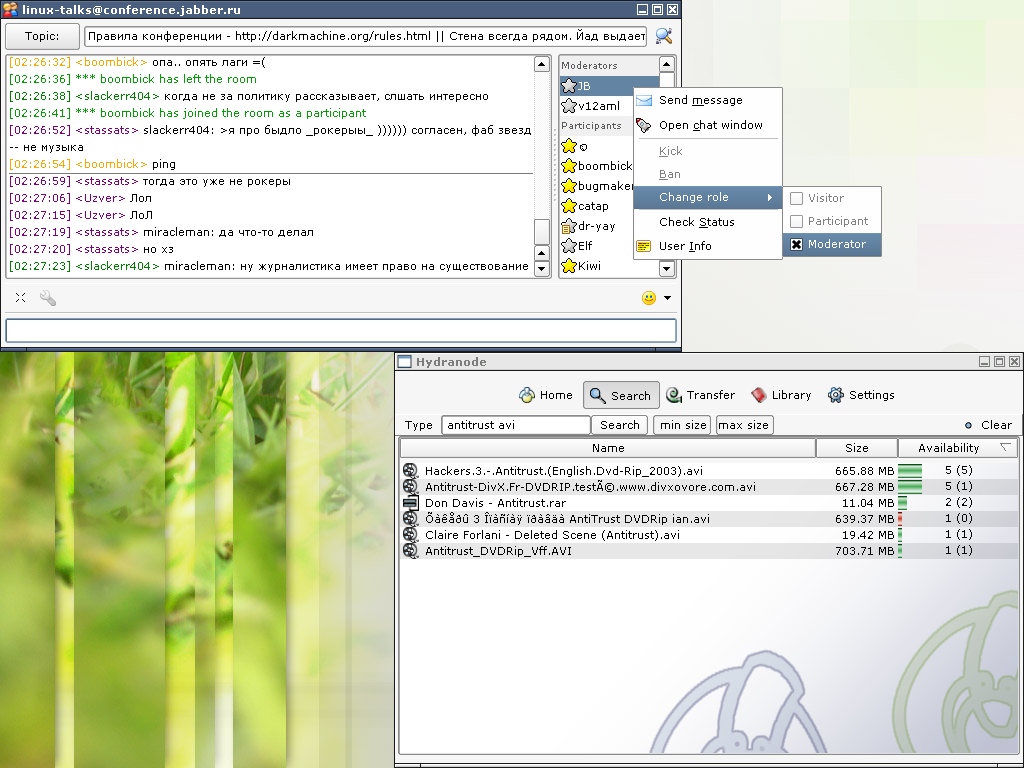This screenshot has height=768, width=1024.
Task: Click the star-with-note icon beside dr-yay
Action: 569,226
